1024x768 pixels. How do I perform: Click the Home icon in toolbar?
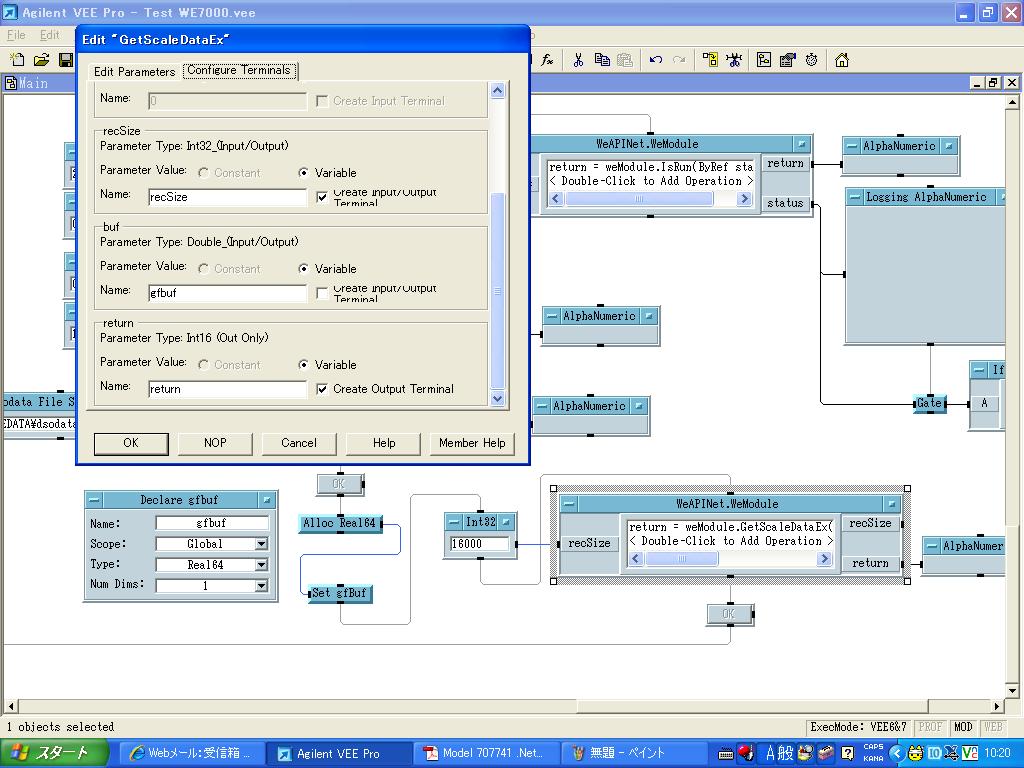tap(842, 60)
